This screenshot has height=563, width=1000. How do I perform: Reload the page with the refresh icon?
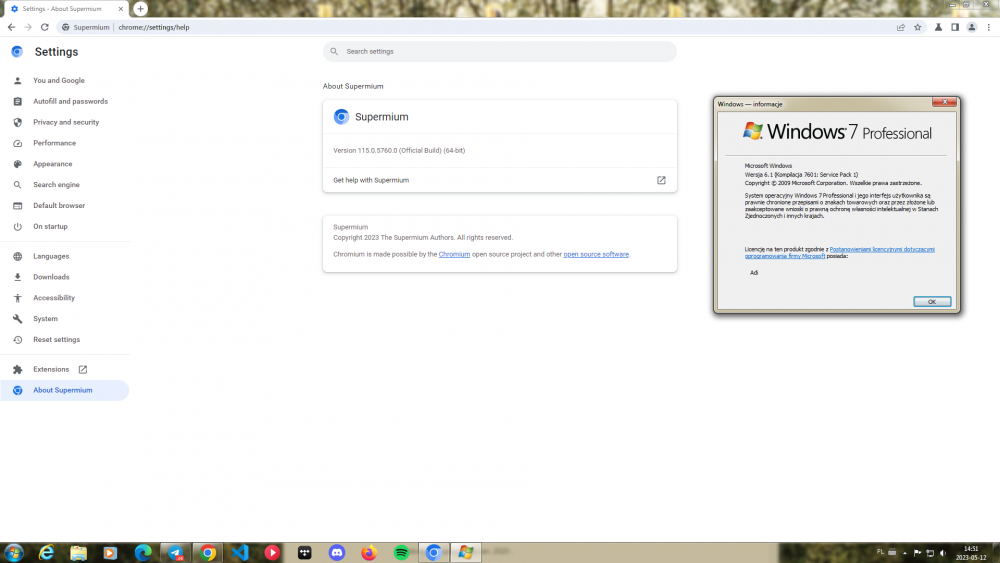coord(43,27)
